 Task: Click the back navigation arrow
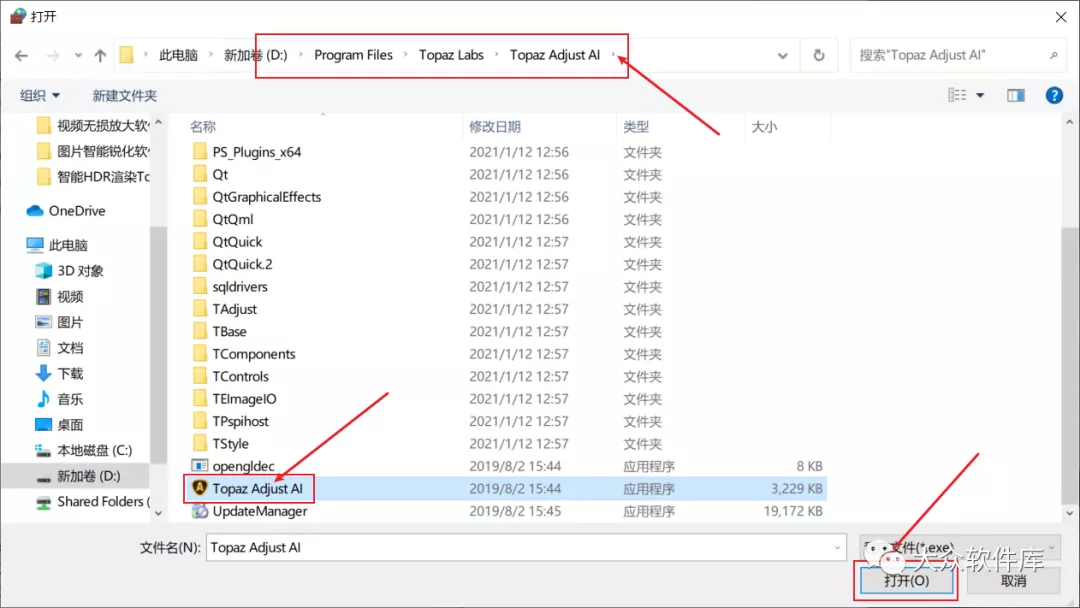pos(22,56)
